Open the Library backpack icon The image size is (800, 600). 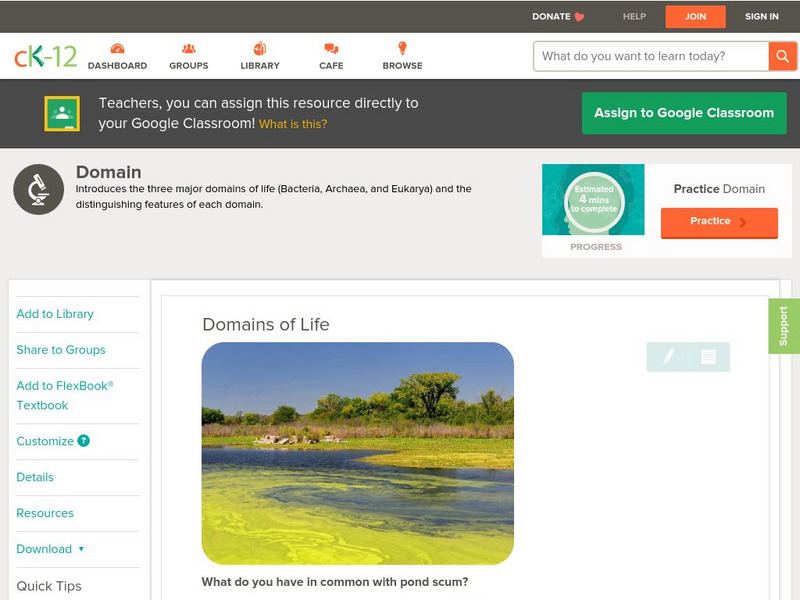(260, 48)
